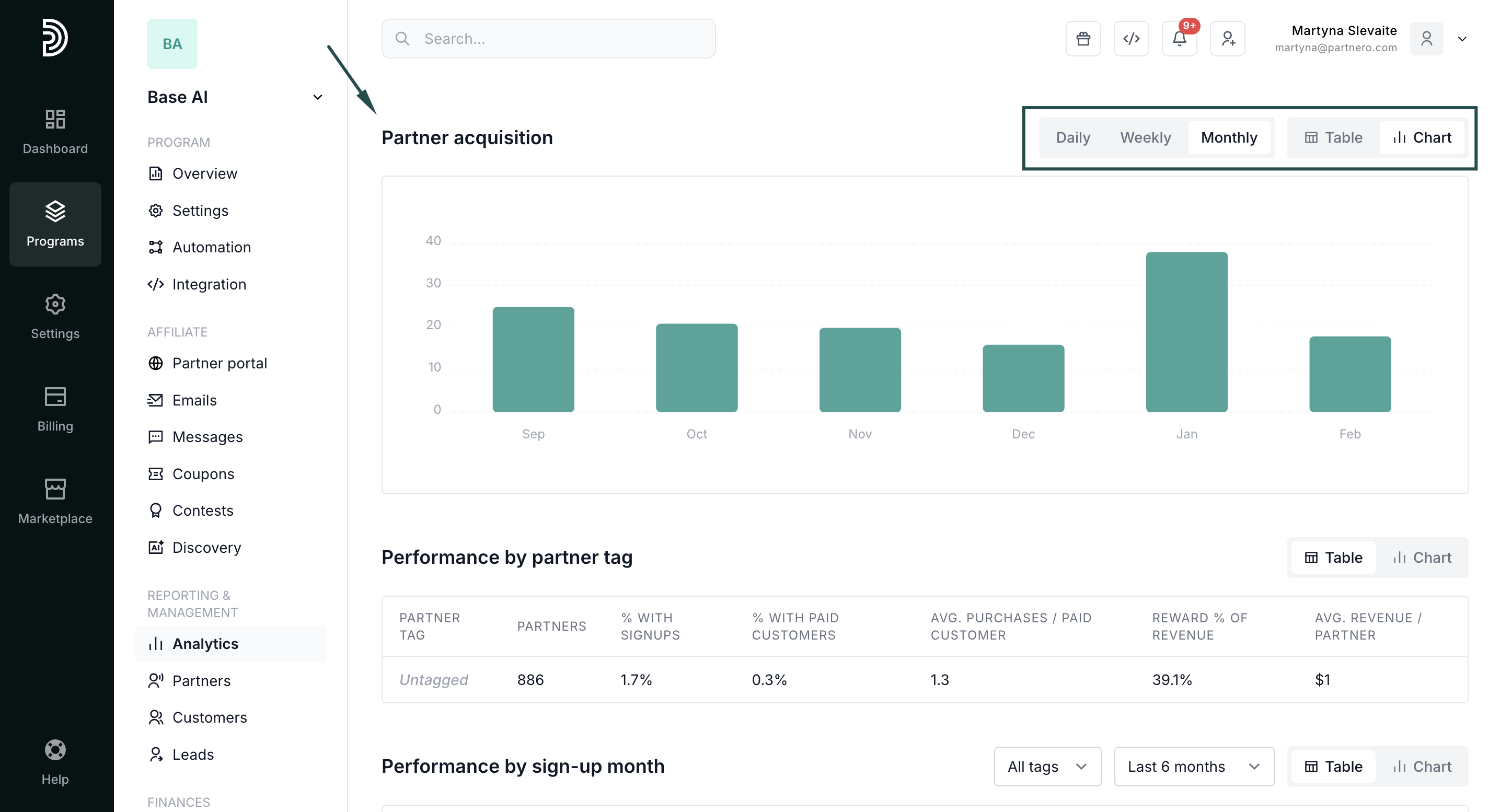Switch Partner acquisition to Daily view
This screenshot has height=812, width=1500.
(1072, 137)
